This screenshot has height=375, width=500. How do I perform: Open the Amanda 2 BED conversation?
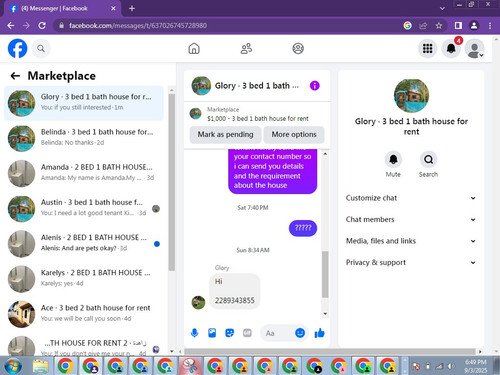[84, 174]
